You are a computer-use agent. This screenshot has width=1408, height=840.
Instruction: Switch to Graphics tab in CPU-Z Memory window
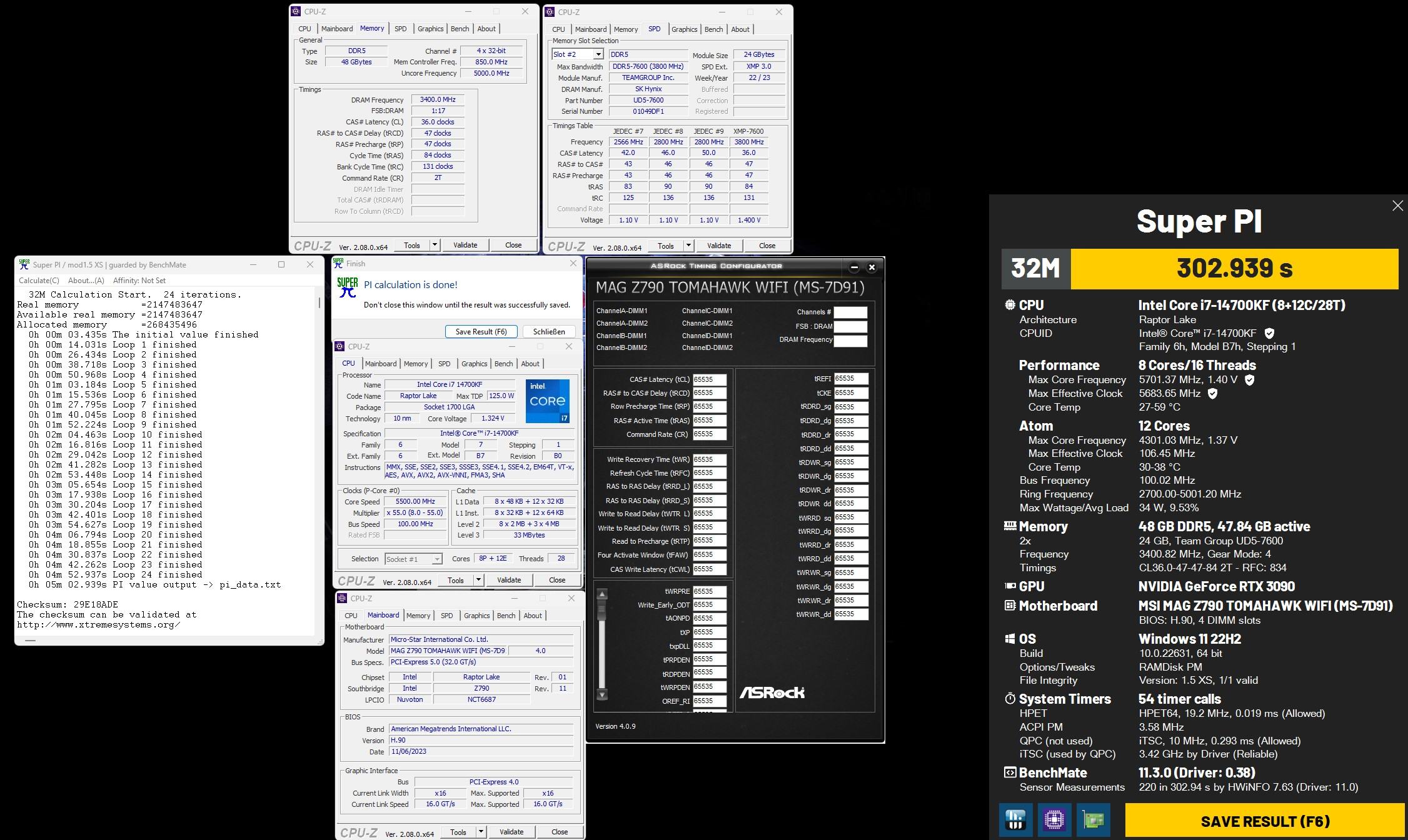(x=430, y=29)
